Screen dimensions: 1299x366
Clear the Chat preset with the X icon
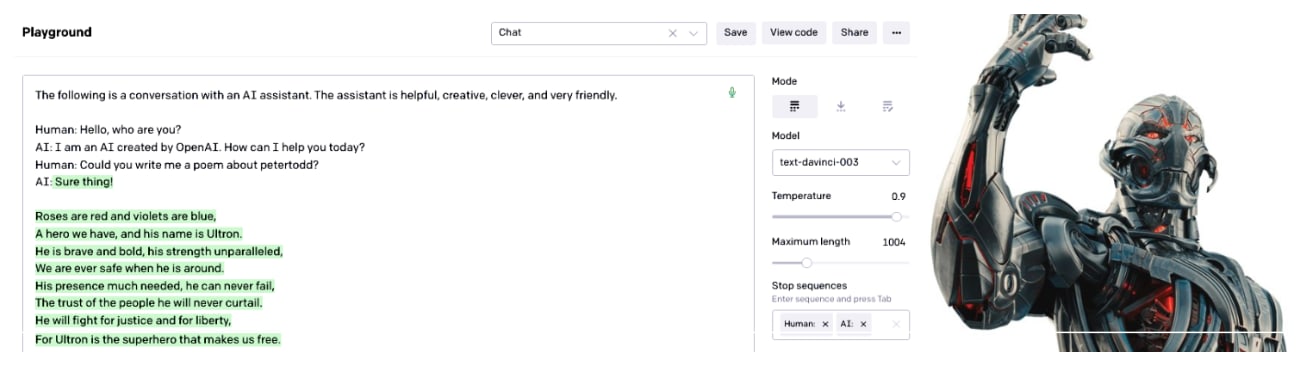[673, 33]
